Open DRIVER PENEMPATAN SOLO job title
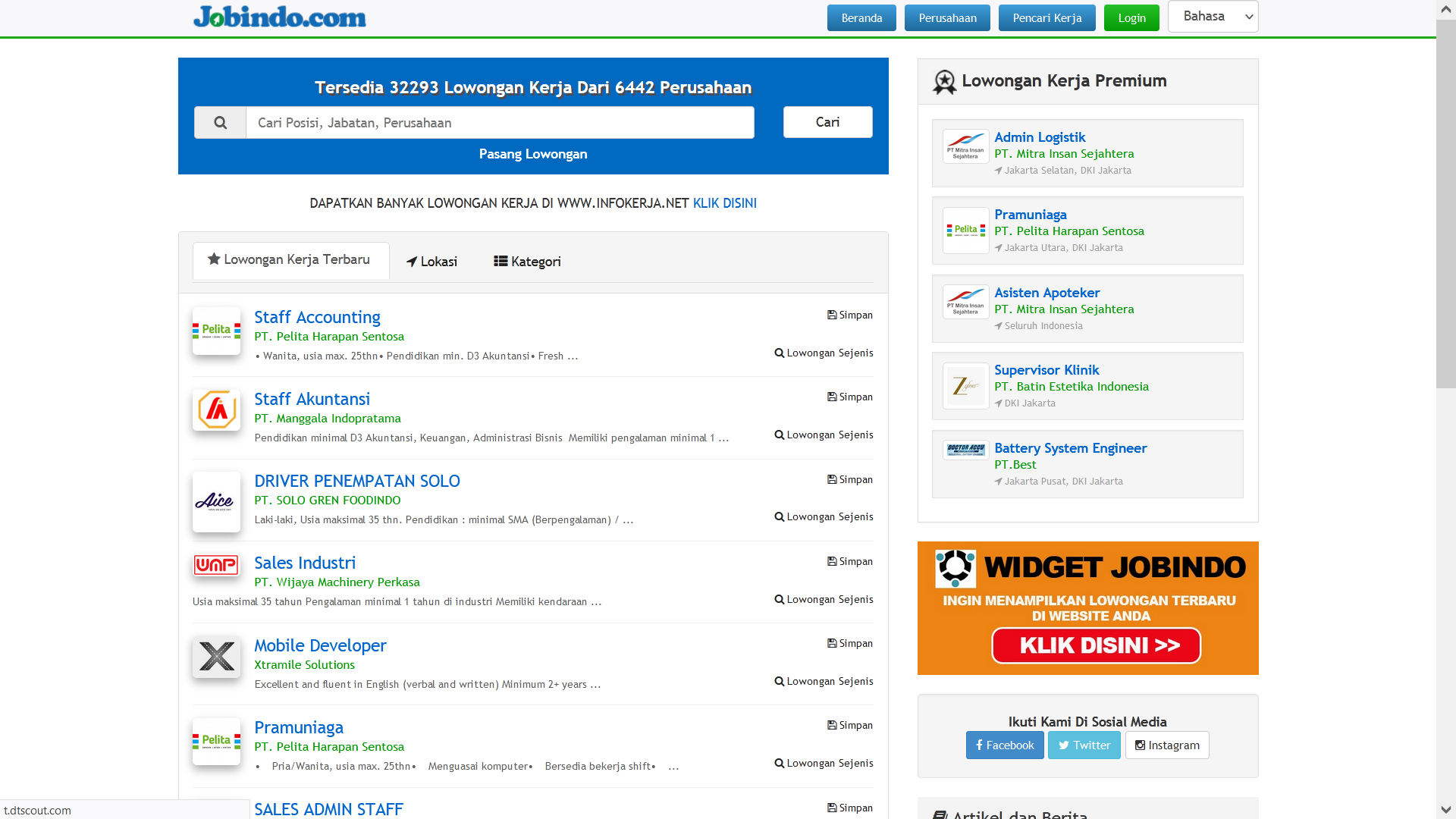This screenshot has width=1456, height=819. pos(356,481)
